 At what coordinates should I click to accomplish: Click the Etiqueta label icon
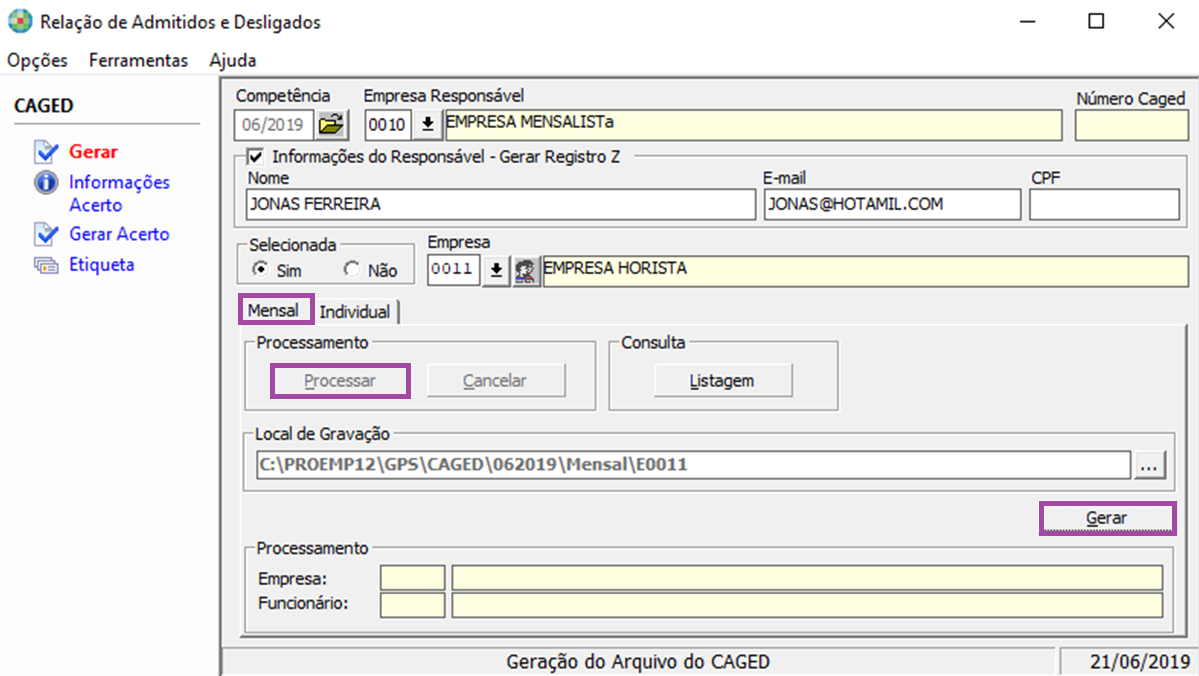[46, 265]
